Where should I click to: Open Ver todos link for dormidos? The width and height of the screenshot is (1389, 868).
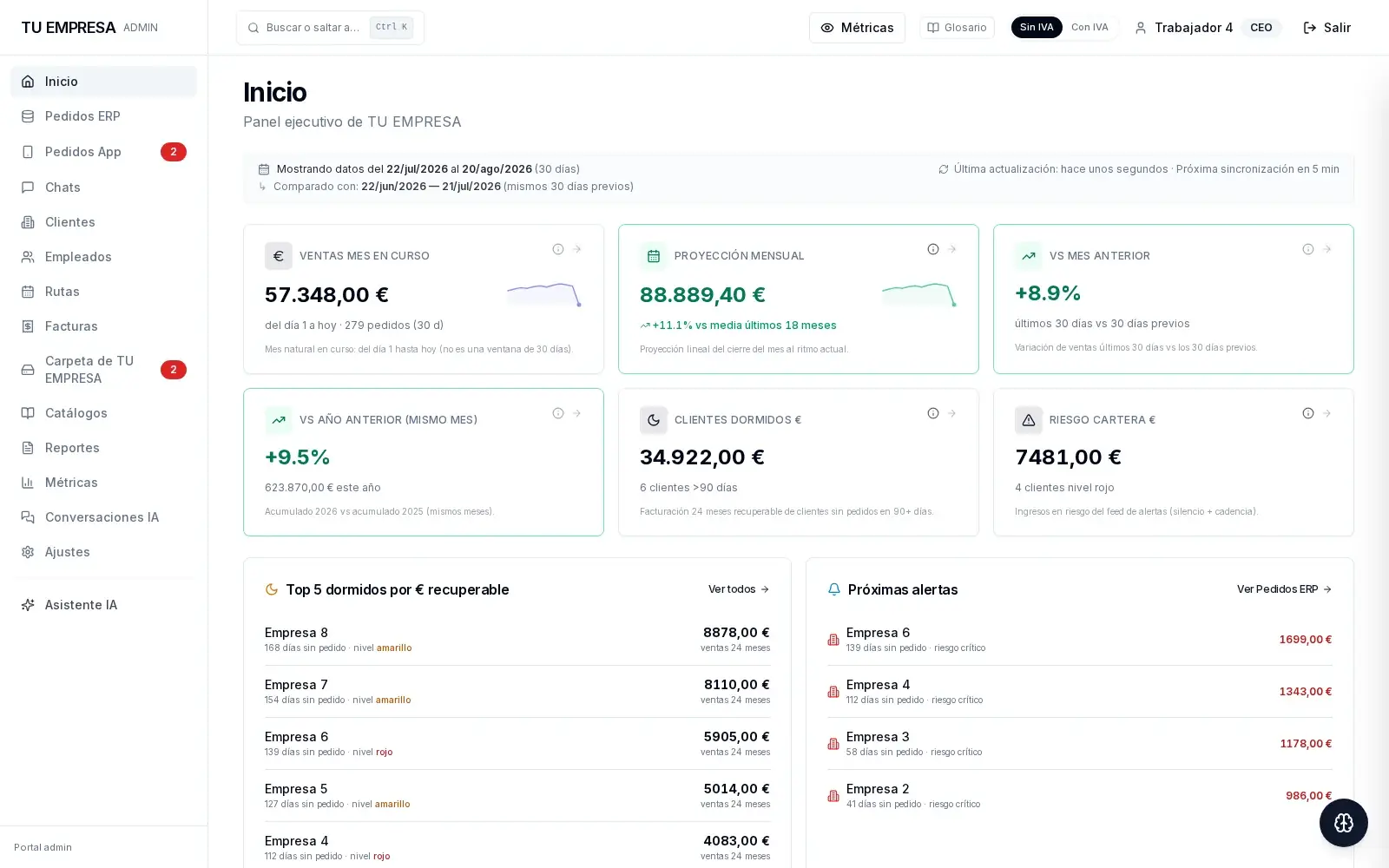(739, 589)
